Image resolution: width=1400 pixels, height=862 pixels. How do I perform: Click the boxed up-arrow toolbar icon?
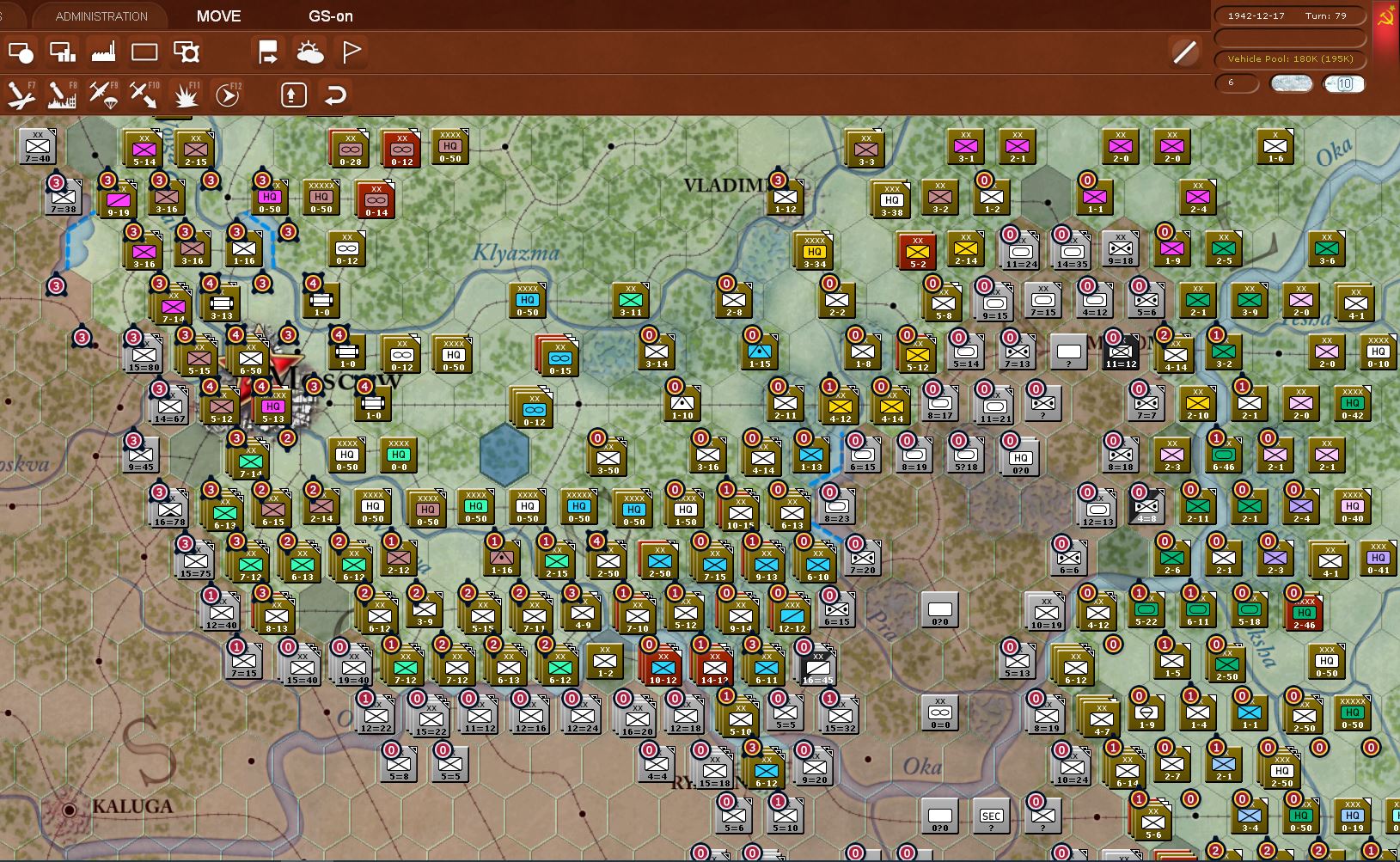(x=294, y=95)
